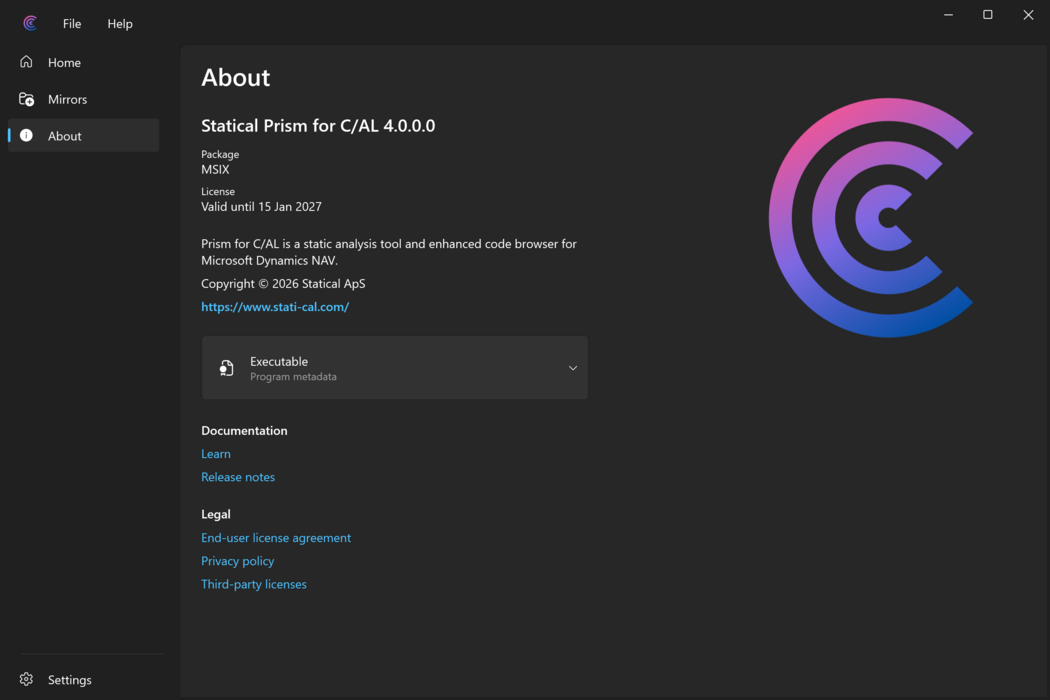Click 'Copyright © 2026 Statical ApS' text
The image size is (1050, 700).
(x=283, y=283)
